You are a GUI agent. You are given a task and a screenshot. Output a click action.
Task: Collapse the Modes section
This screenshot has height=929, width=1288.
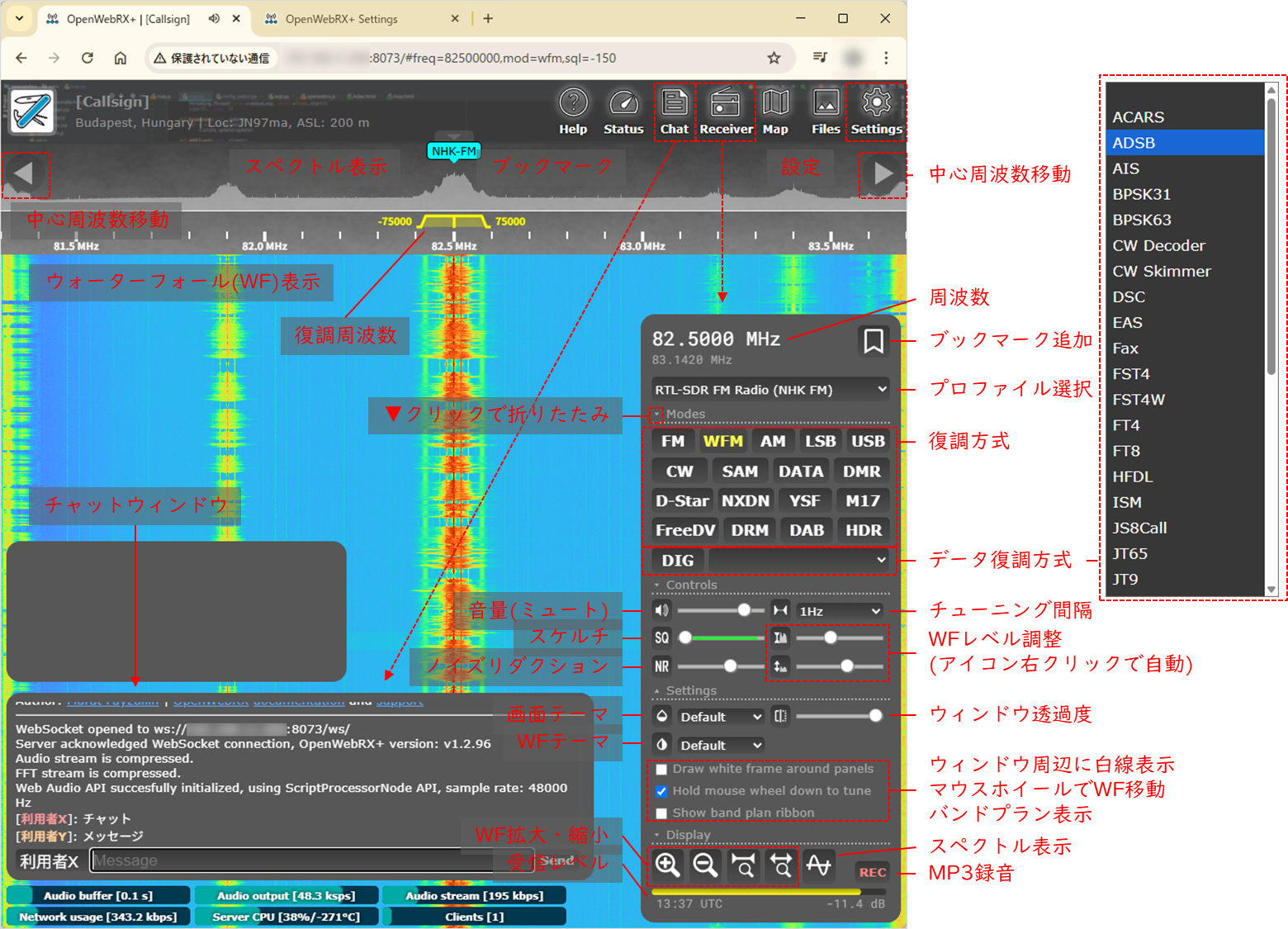656,415
